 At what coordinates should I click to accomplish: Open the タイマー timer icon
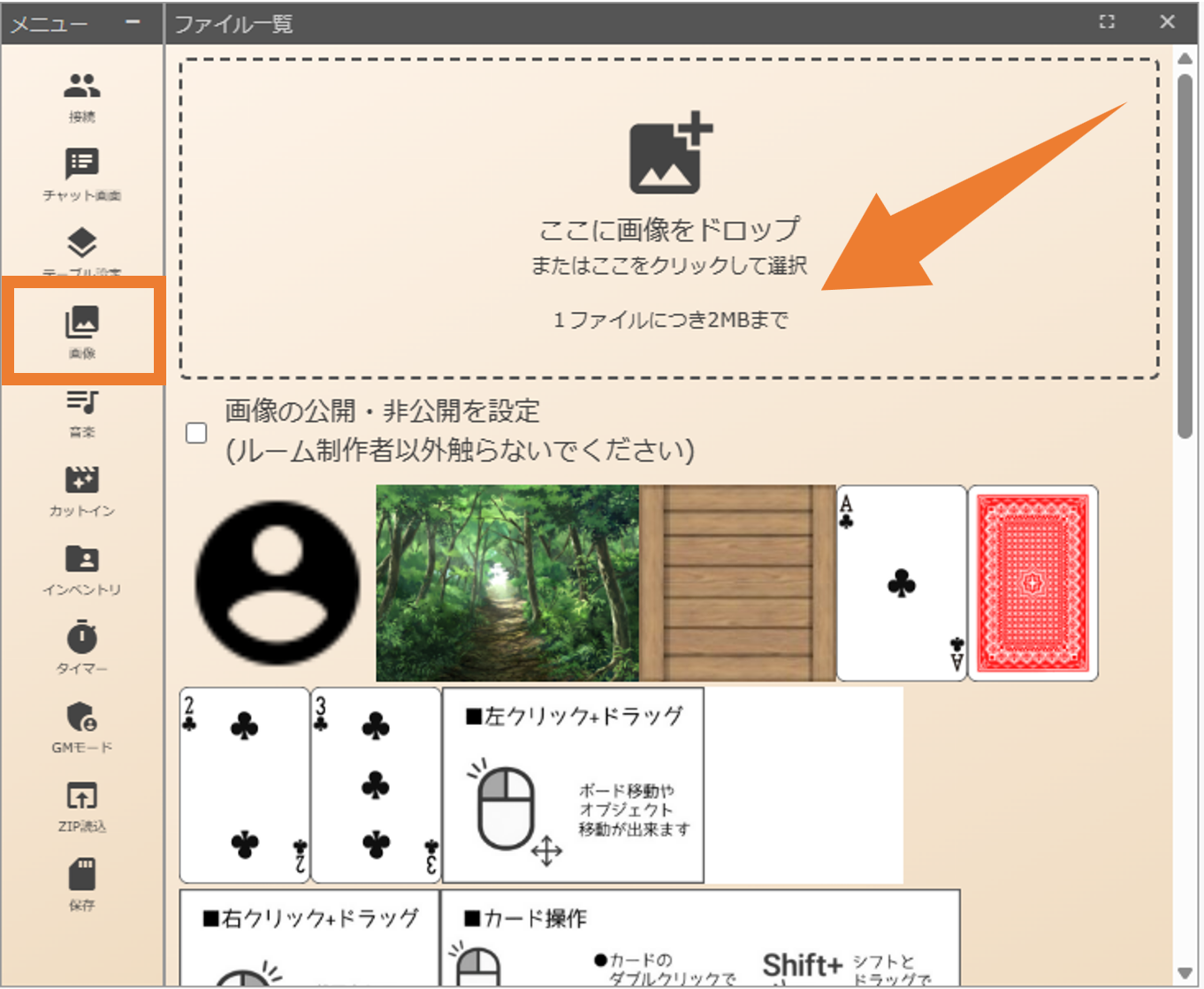[x=81, y=637]
